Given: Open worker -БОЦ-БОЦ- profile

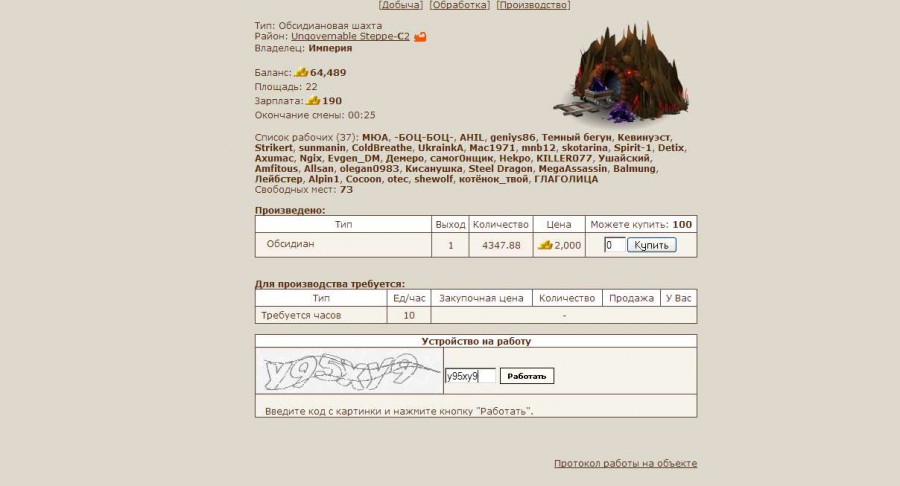Looking at the screenshot, I should point(424,137).
